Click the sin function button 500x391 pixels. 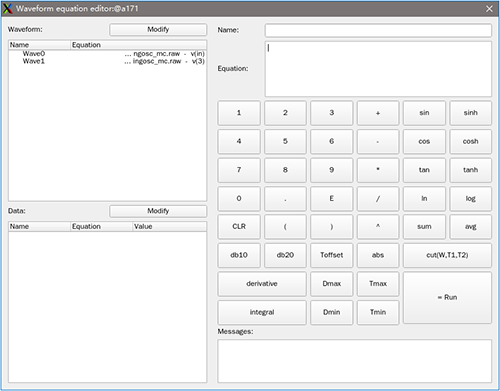[424, 113]
